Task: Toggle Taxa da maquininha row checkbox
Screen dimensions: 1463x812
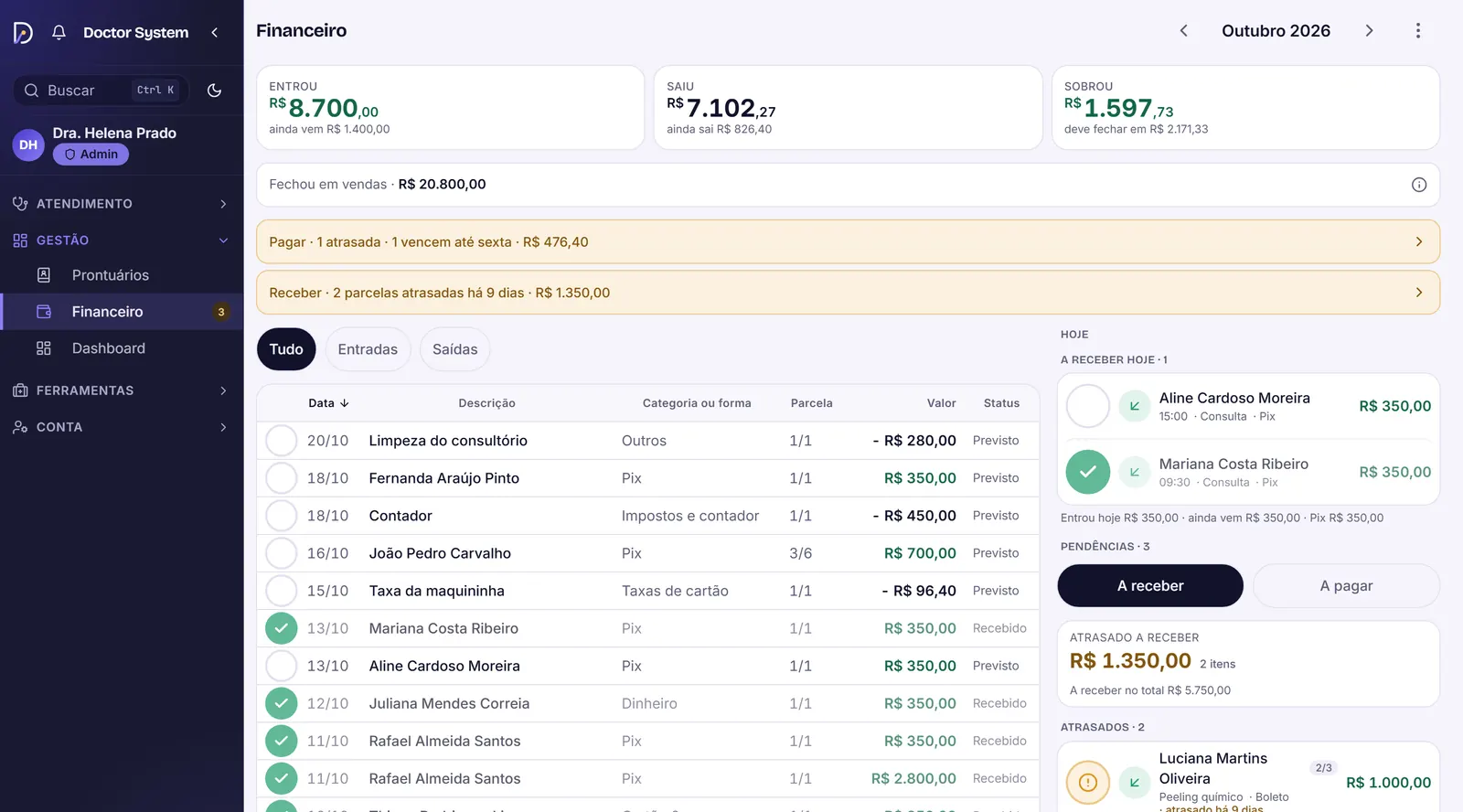Action: click(282, 591)
